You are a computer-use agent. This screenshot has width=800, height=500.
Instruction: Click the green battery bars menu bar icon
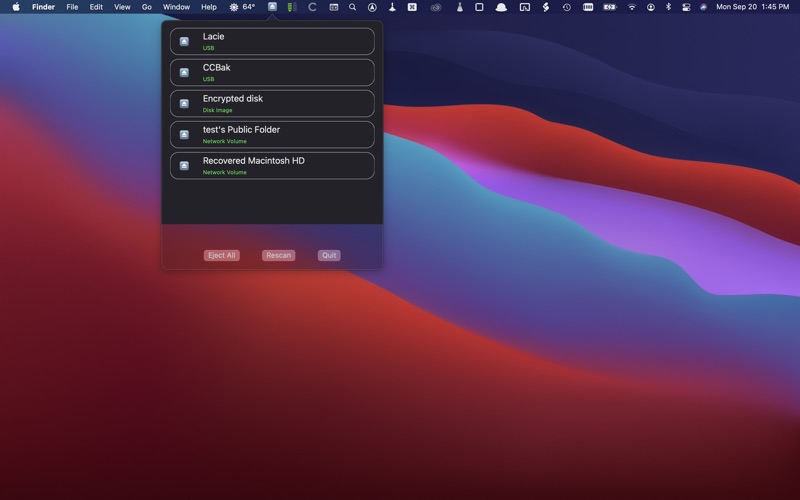tap(292, 7)
